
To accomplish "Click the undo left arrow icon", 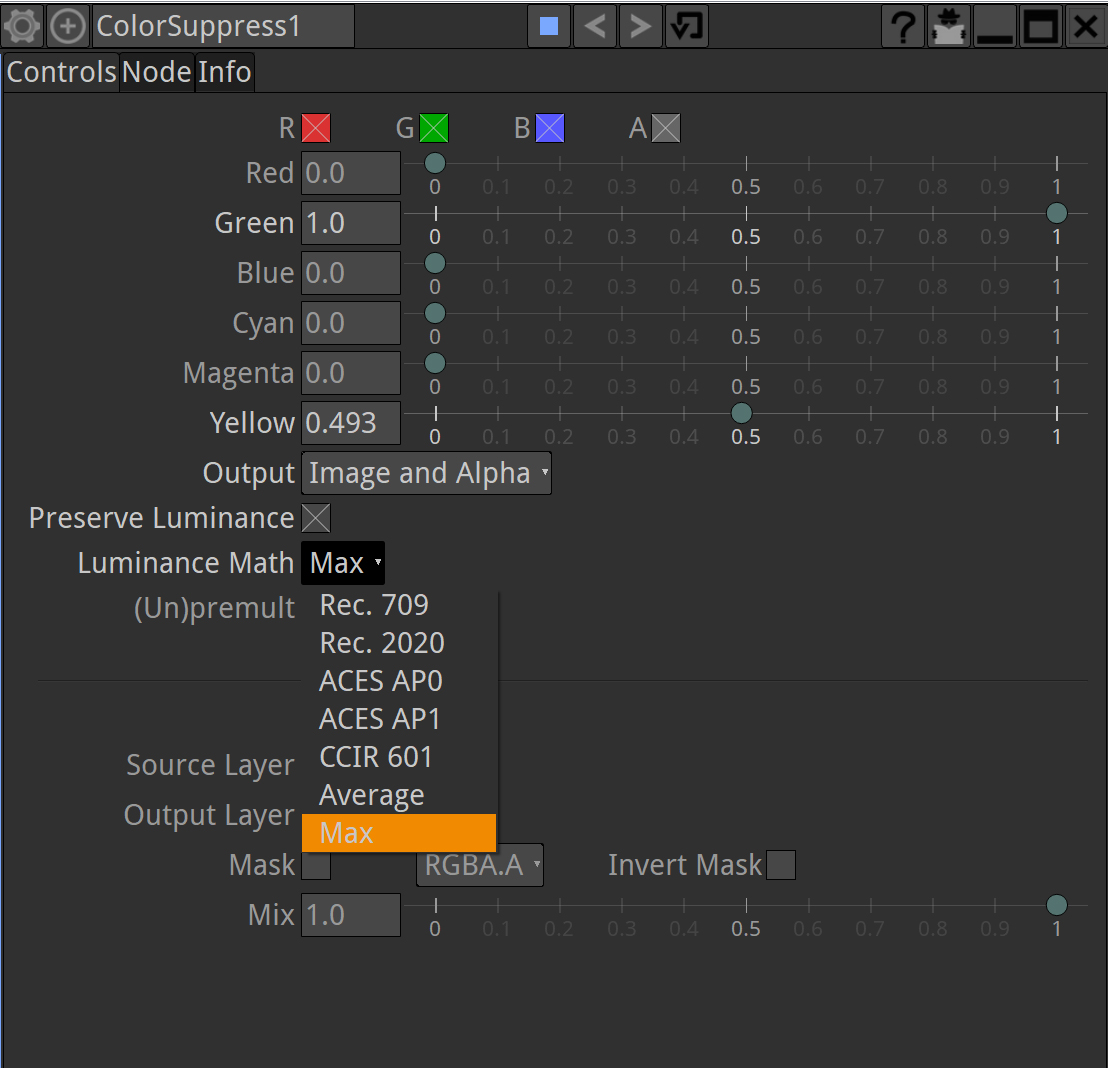I will (x=594, y=26).
